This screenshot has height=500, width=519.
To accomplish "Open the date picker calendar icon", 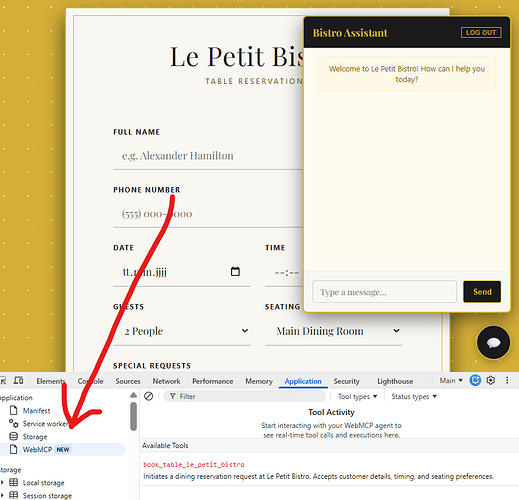I will pos(235,272).
